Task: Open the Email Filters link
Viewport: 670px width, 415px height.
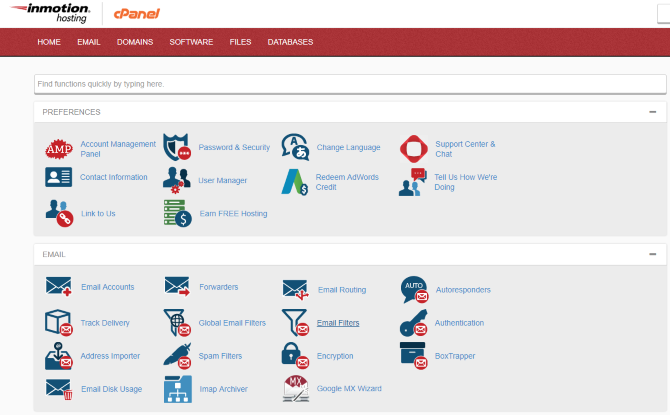Action: coord(338,323)
